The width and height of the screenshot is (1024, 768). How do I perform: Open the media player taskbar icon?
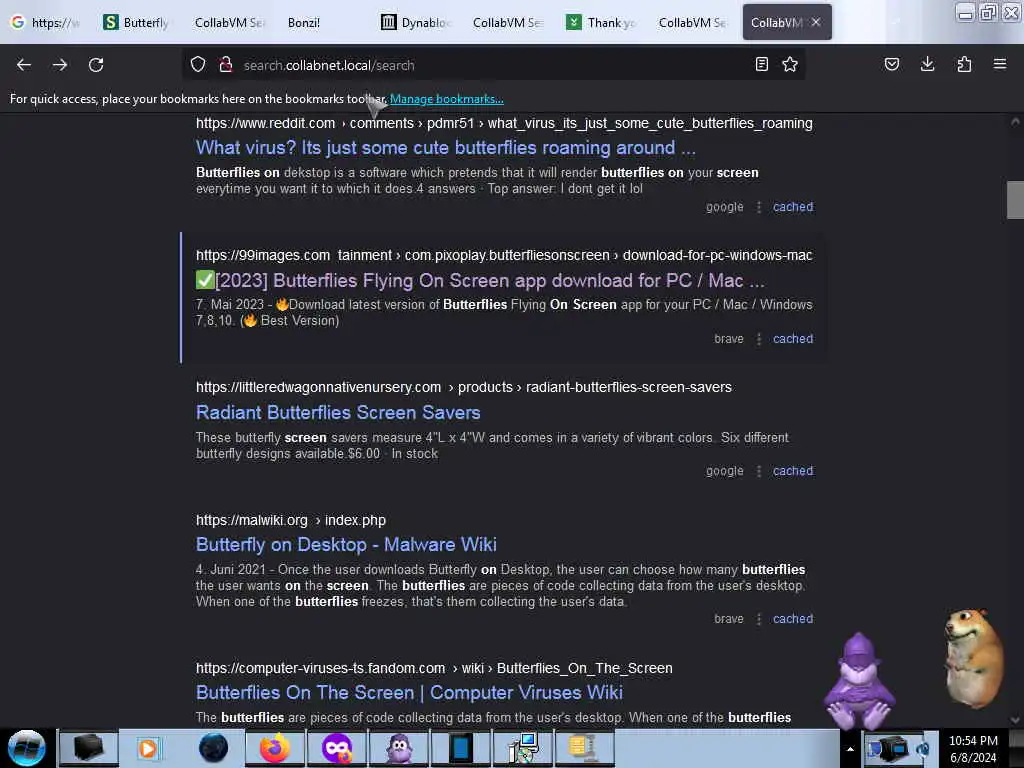tap(151, 748)
